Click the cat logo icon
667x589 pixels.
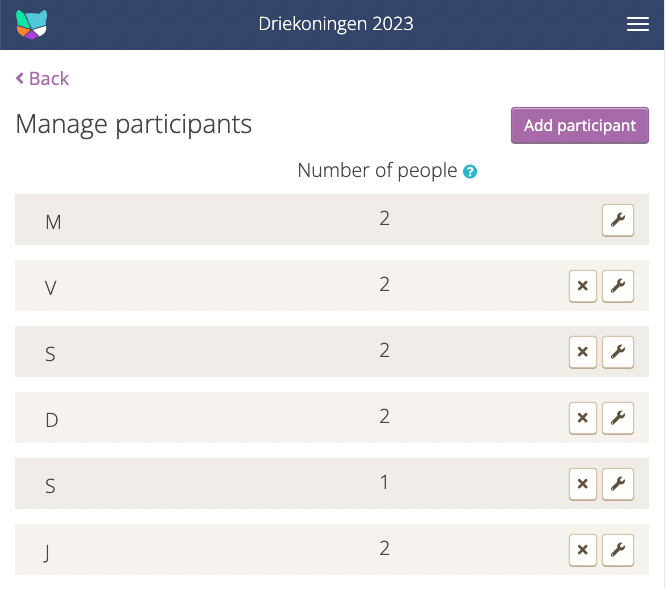pos(31,24)
